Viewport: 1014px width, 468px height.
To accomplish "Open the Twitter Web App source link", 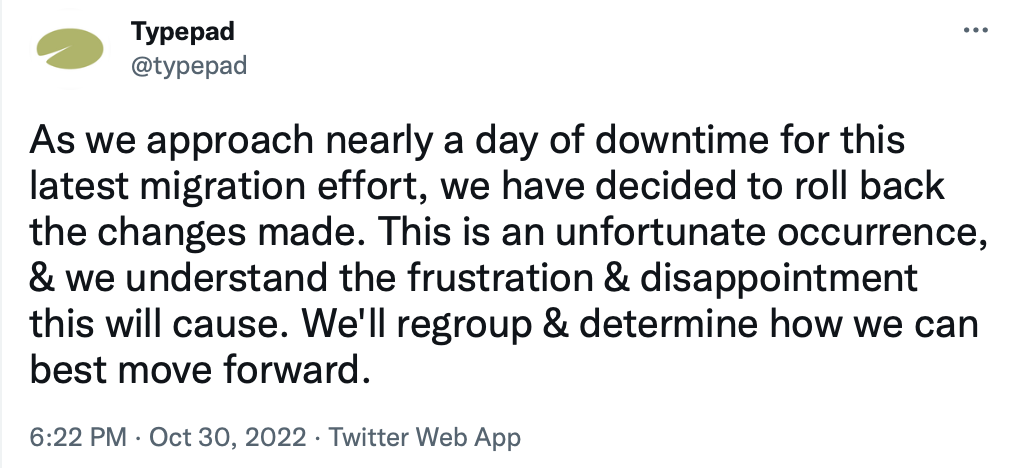I will coord(424,437).
